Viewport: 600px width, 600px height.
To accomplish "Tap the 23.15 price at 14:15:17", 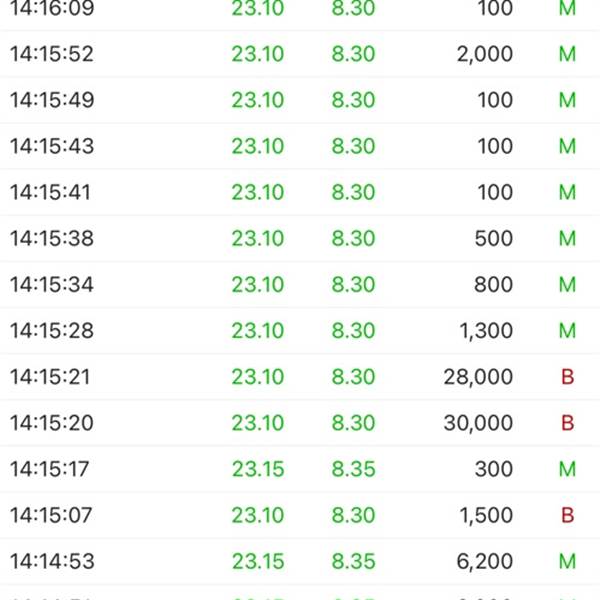I will pos(258,469).
